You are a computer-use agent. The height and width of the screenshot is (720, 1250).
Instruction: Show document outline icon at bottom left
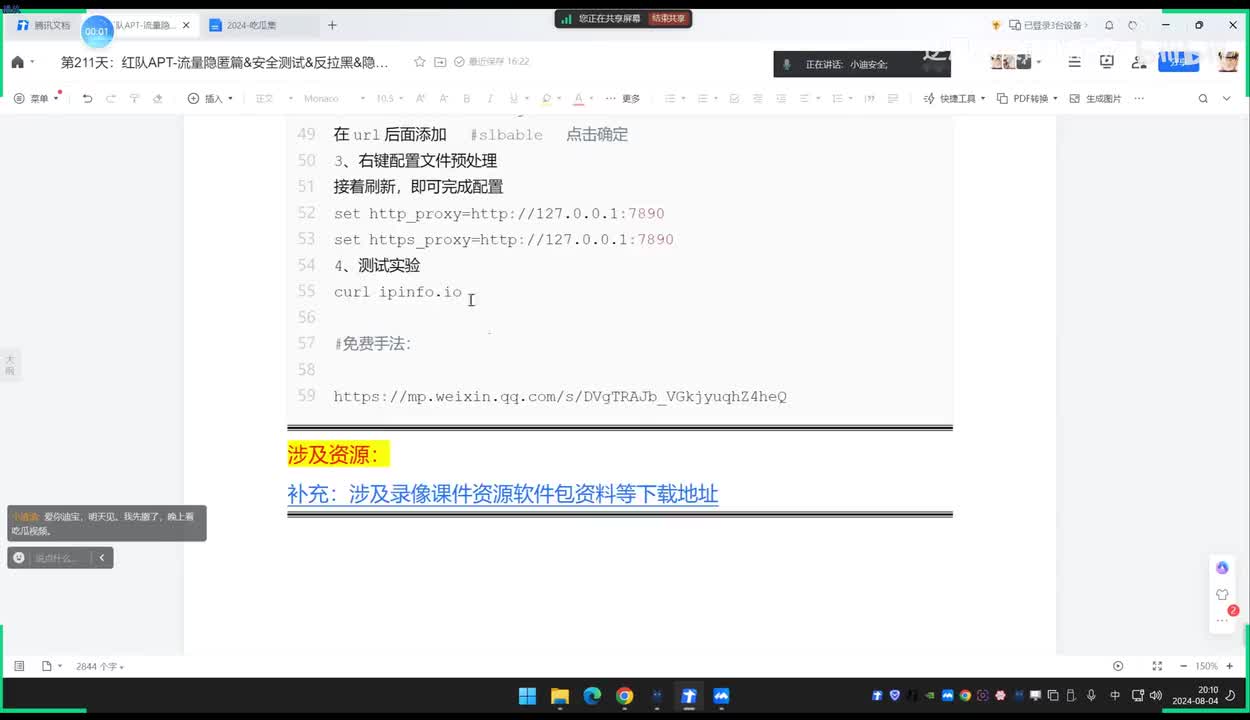coord(19,666)
